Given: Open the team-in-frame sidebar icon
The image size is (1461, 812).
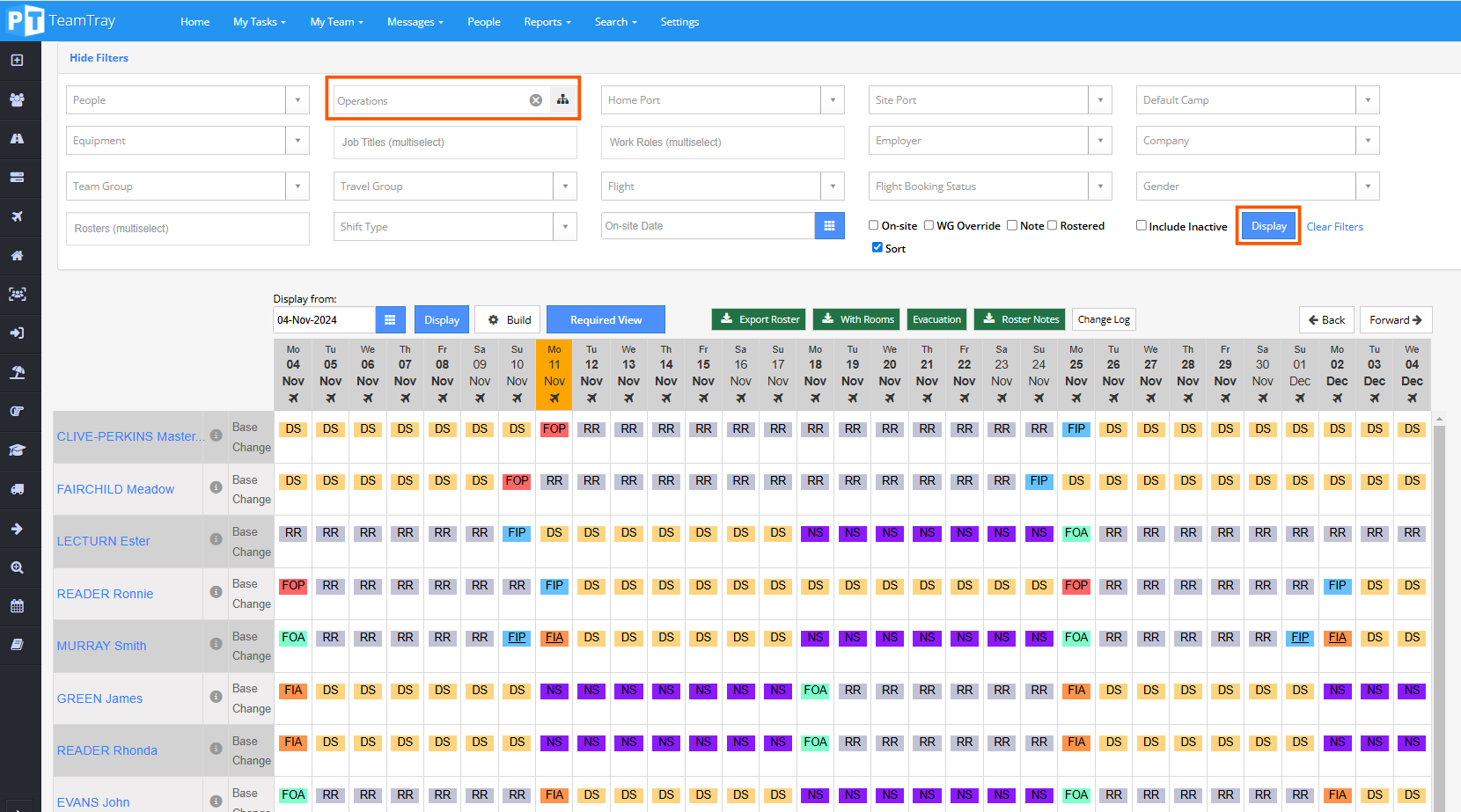Looking at the screenshot, I should [17, 294].
